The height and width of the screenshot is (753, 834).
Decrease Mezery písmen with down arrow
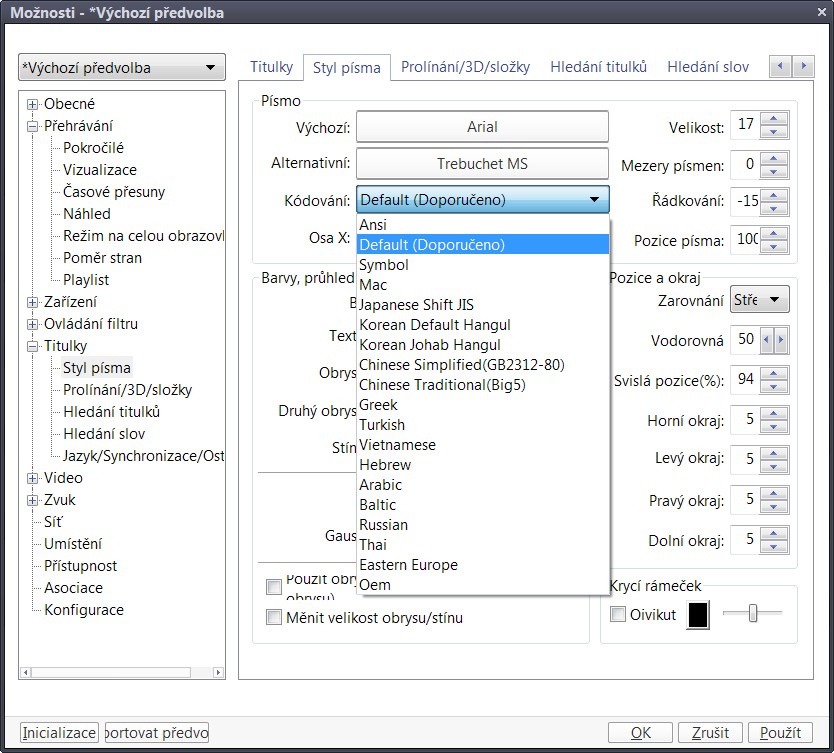pyautogui.click(x=775, y=170)
